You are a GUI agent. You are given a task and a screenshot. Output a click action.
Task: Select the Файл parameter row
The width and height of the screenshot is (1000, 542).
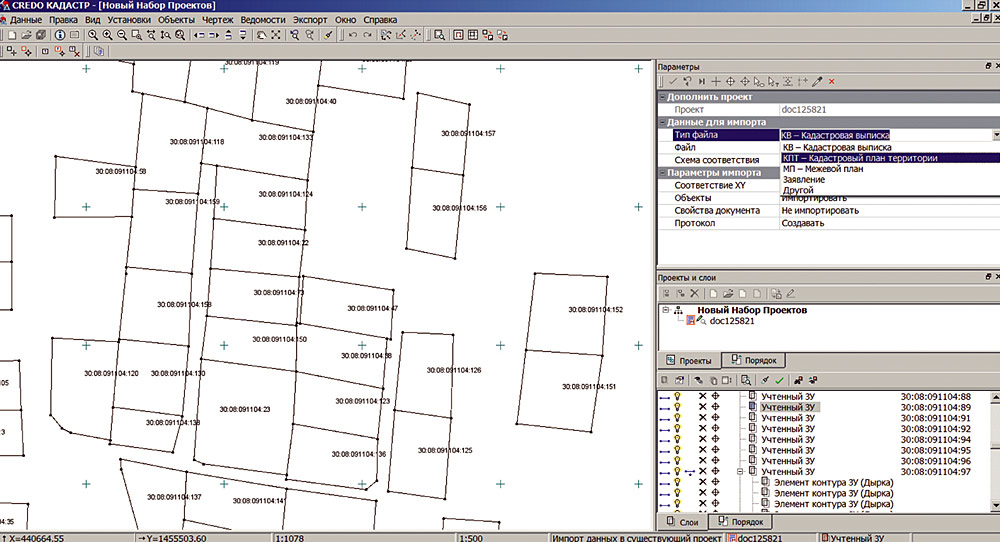[719, 147]
